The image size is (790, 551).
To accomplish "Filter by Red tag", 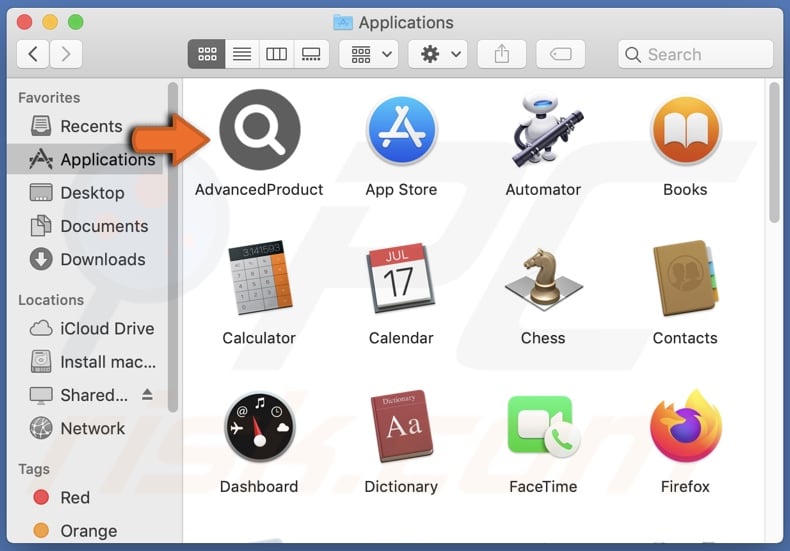I will (x=85, y=498).
